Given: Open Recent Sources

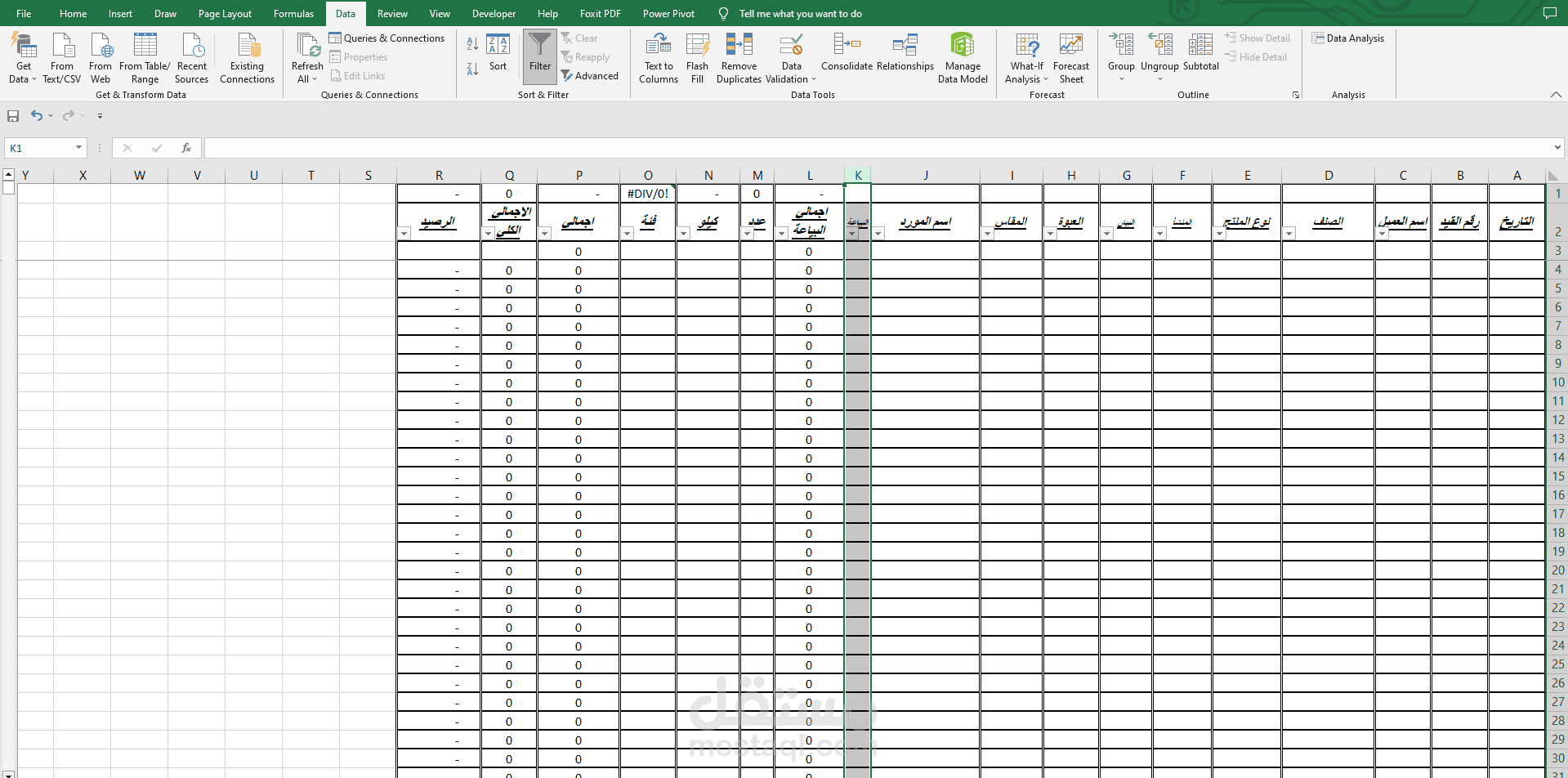Looking at the screenshot, I should pos(192,58).
